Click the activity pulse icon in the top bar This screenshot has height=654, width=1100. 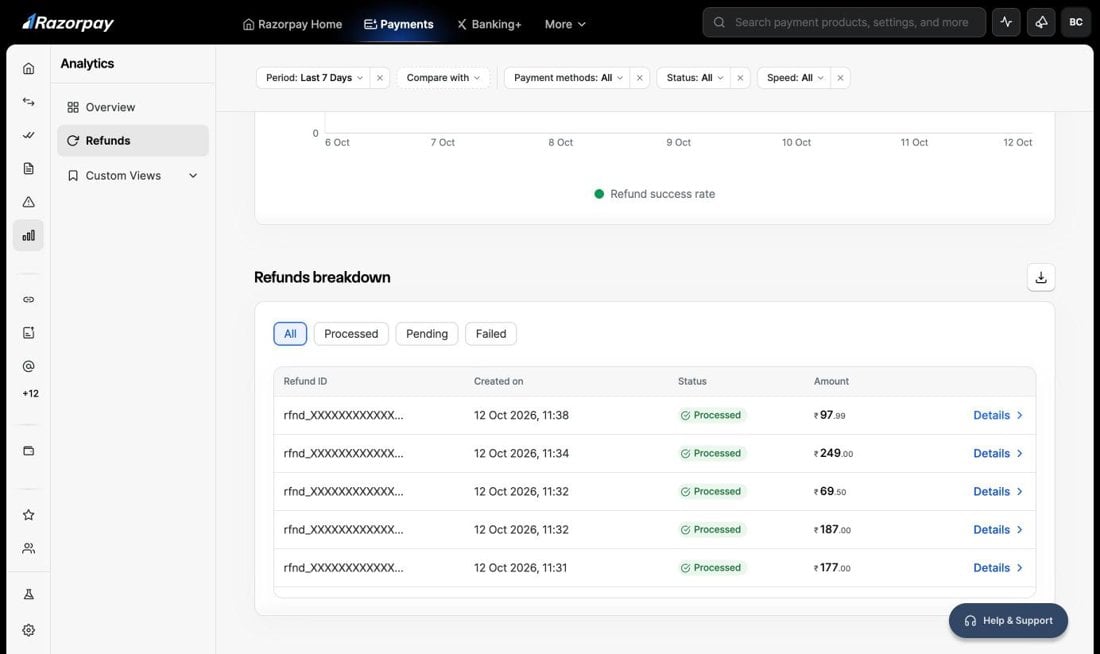tap(1006, 22)
